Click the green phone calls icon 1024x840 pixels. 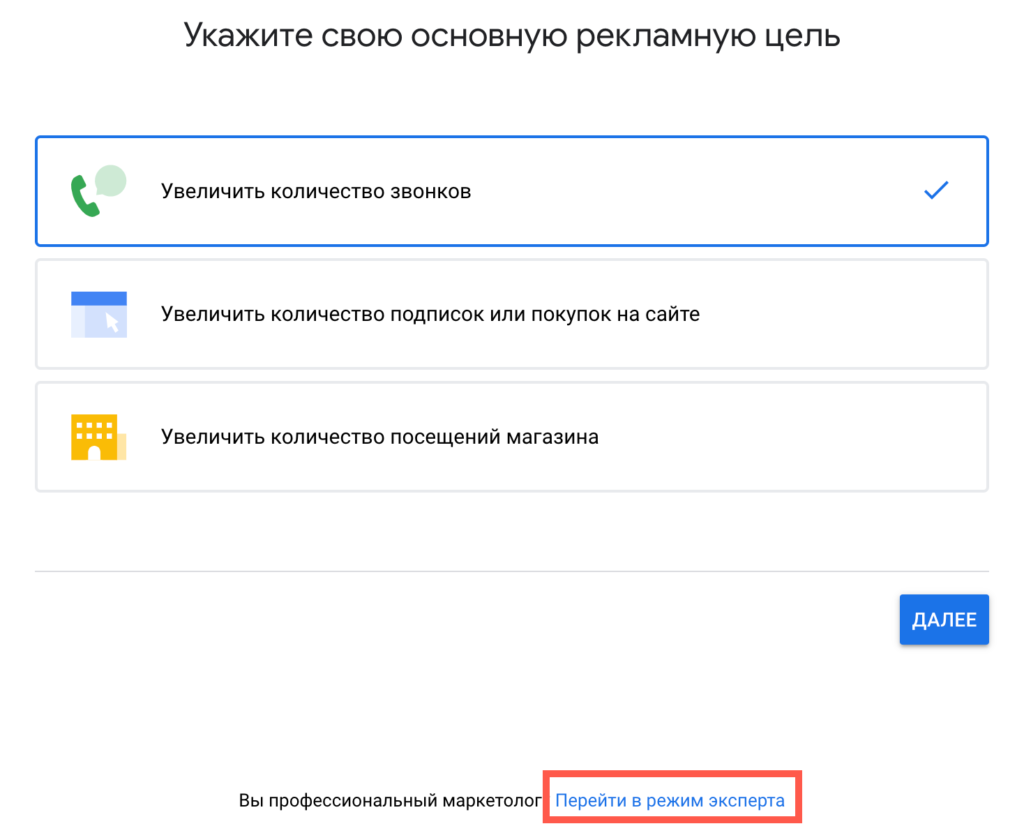point(99,191)
